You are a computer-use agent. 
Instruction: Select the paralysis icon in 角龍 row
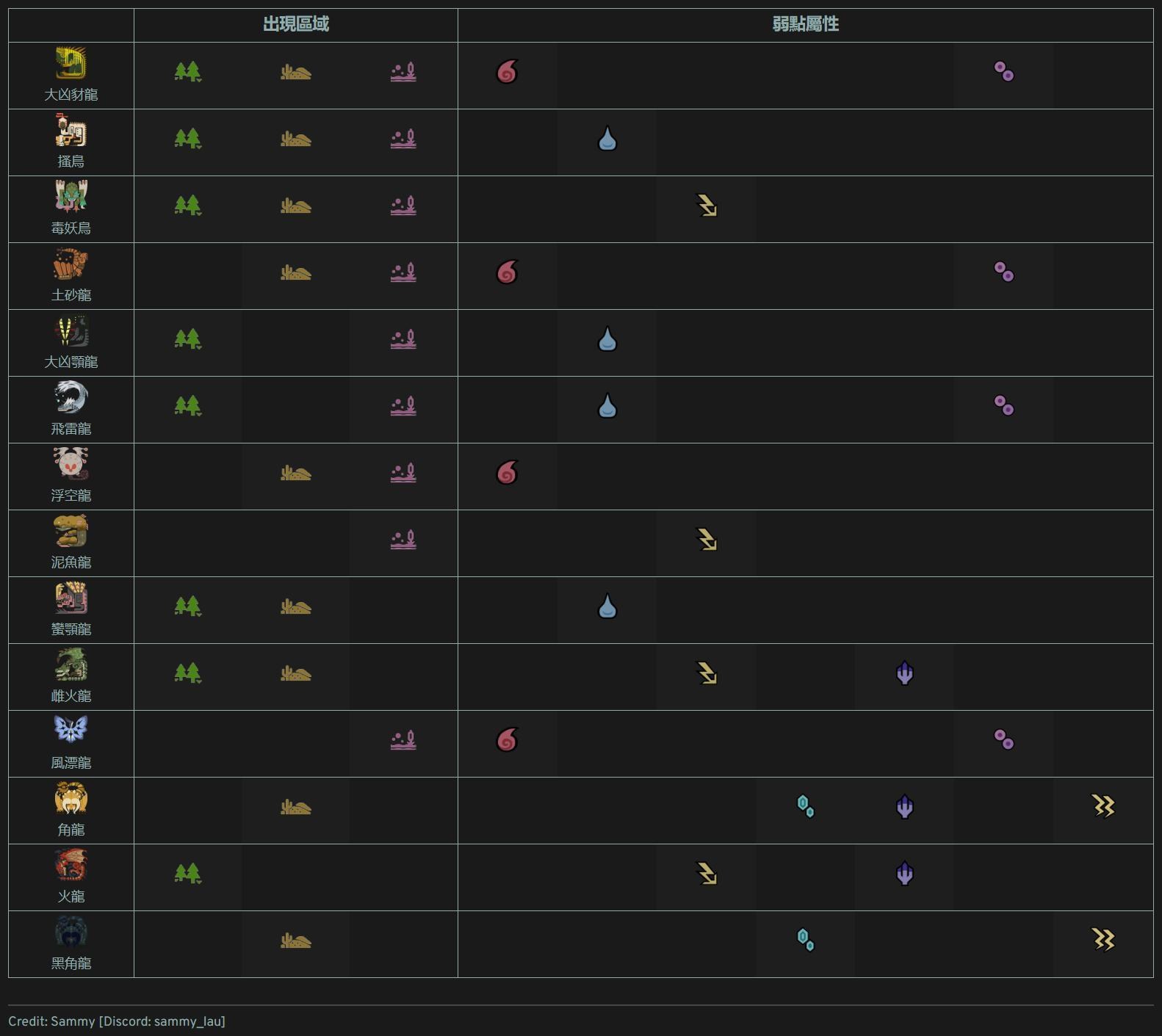[1103, 807]
